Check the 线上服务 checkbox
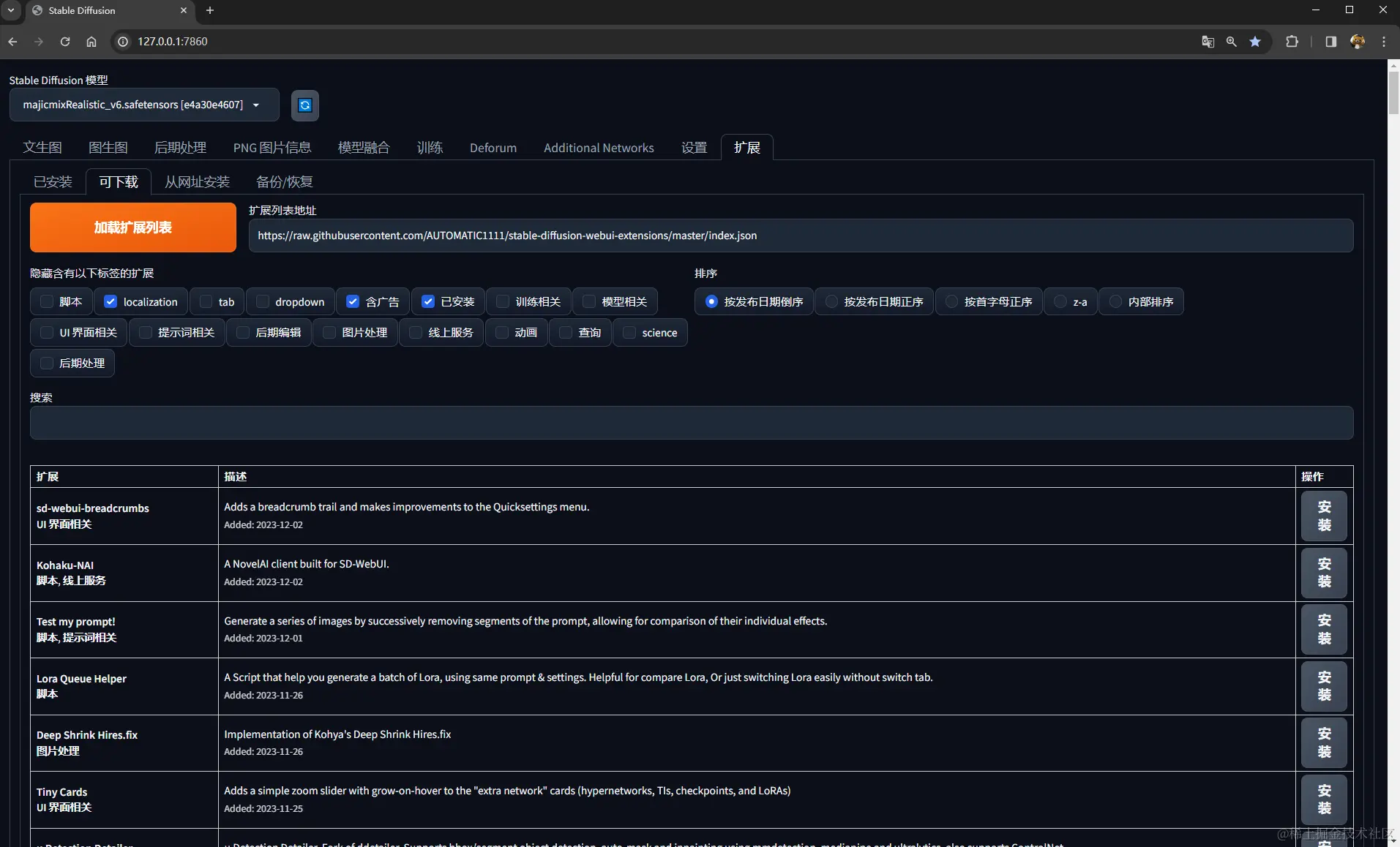The height and width of the screenshot is (847, 1400). (x=416, y=332)
